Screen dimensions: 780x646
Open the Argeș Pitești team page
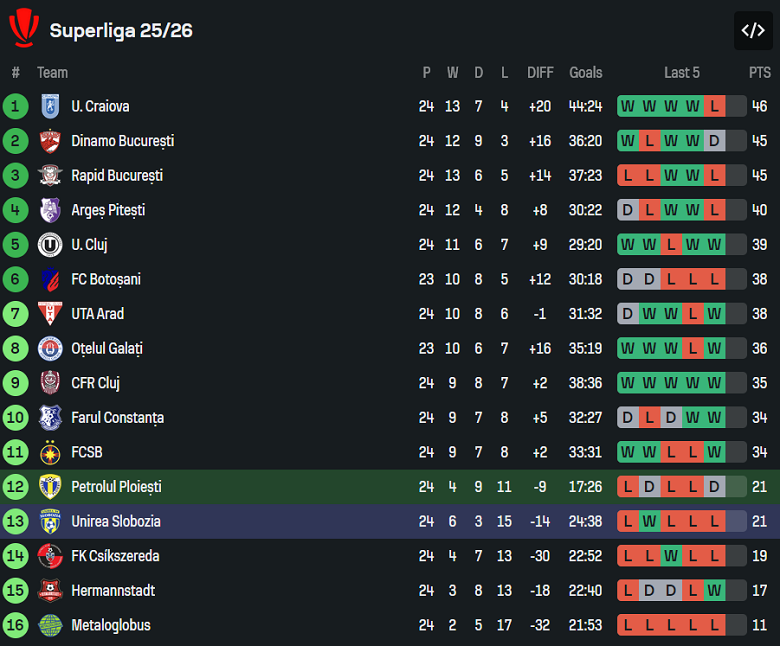pos(108,210)
